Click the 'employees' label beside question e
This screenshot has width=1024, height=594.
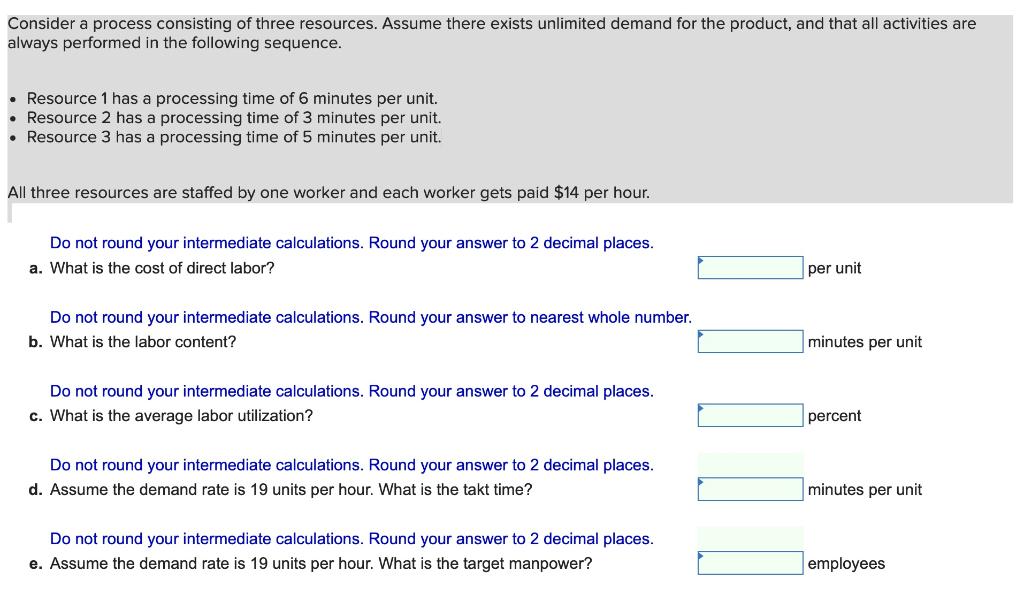[x=845, y=563]
